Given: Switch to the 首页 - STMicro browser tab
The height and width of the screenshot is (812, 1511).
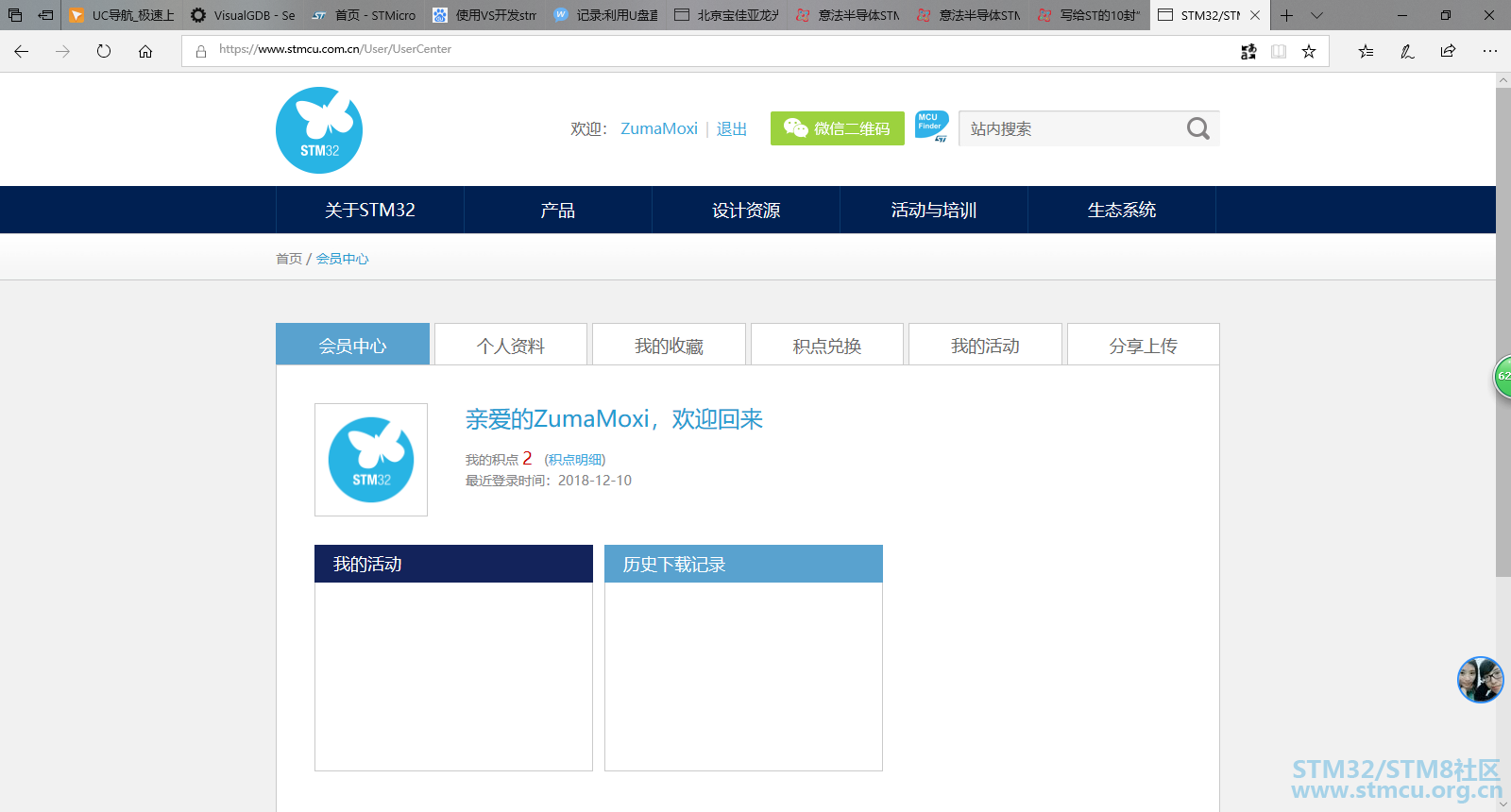Looking at the screenshot, I should point(364,15).
